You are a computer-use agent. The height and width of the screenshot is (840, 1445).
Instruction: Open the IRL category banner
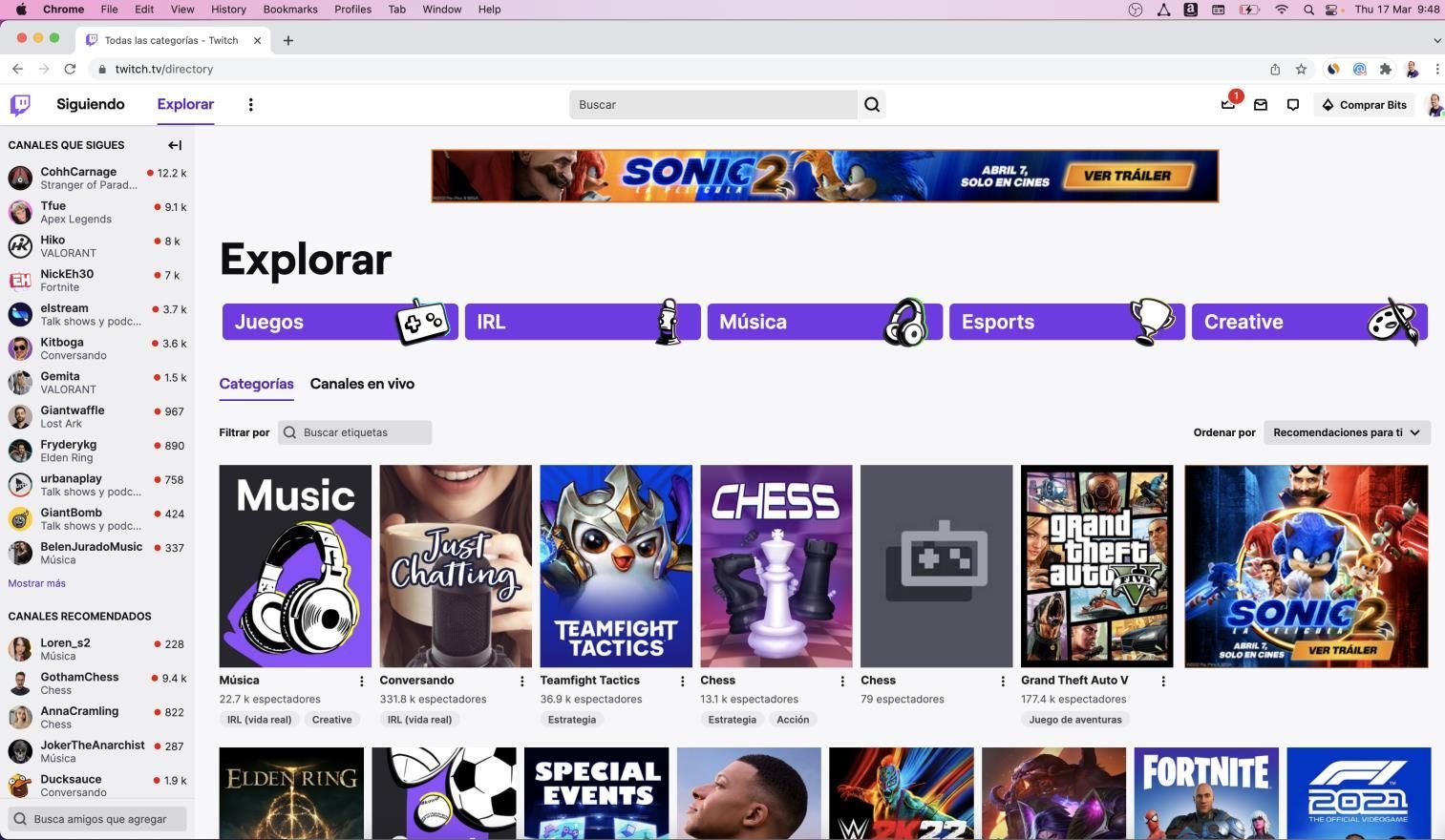[x=583, y=322]
